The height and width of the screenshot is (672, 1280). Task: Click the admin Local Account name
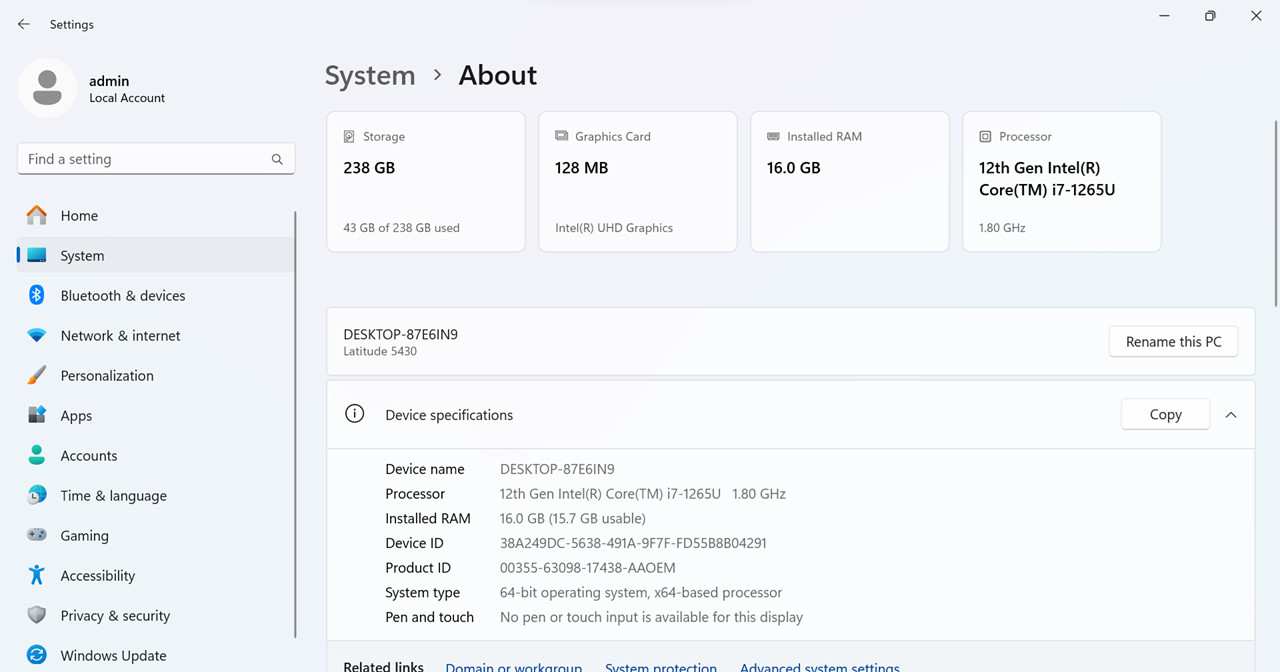pos(126,89)
